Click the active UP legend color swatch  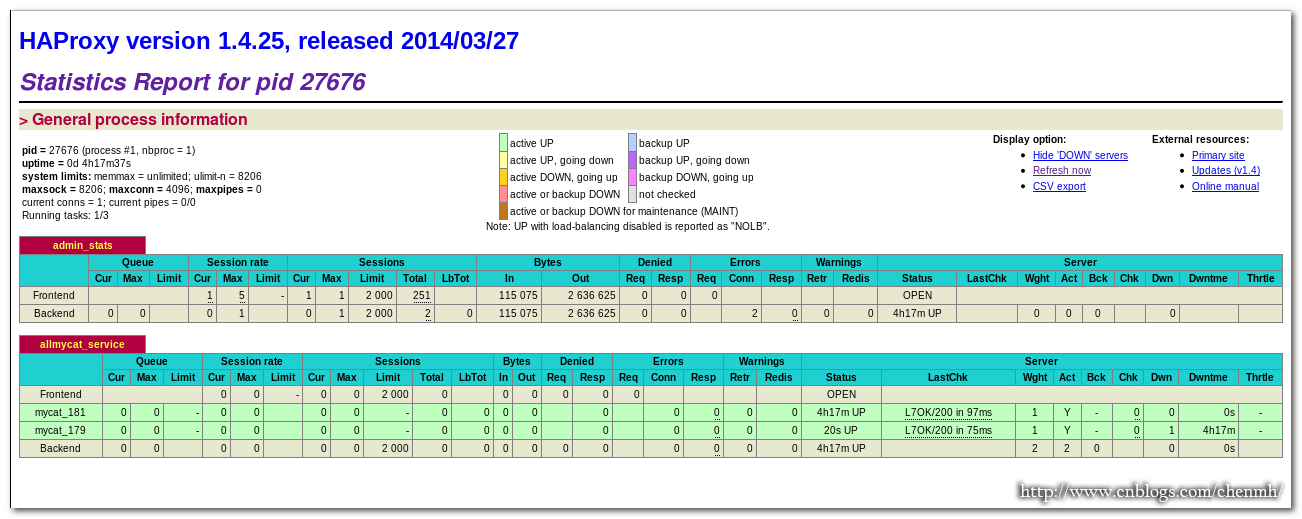click(503, 143)
